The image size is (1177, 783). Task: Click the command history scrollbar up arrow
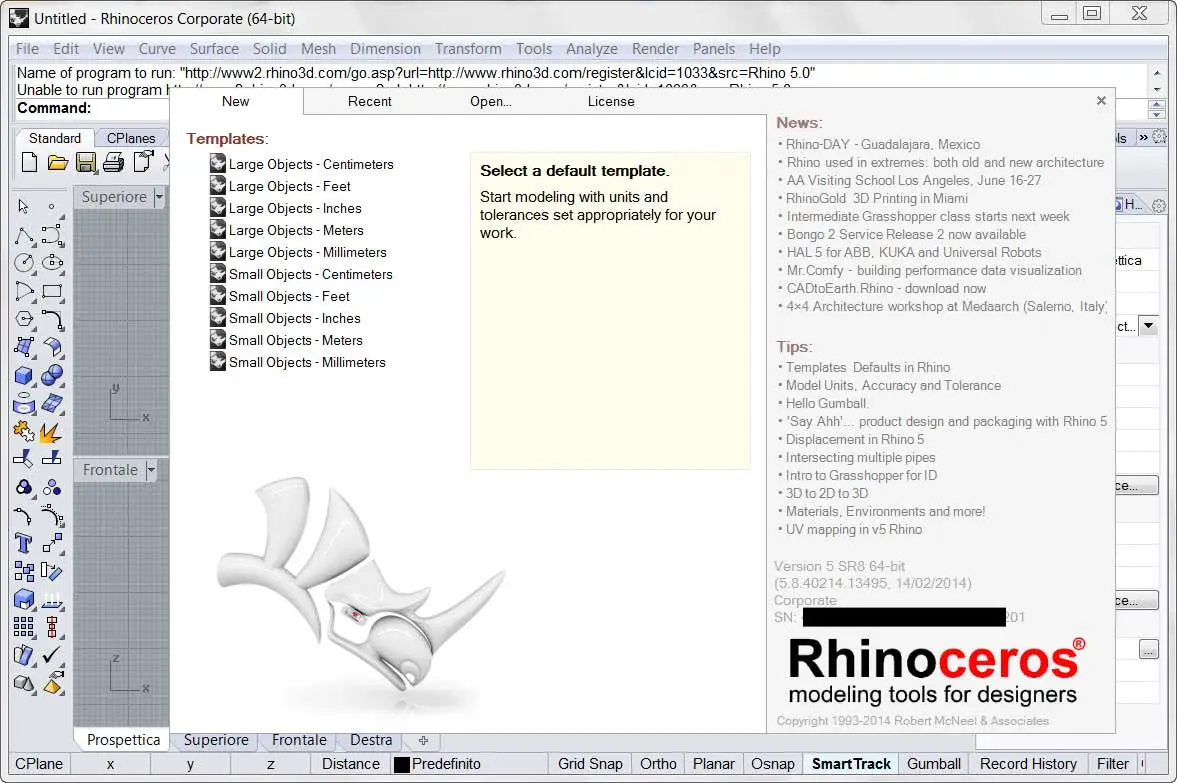coord(1157,73)
